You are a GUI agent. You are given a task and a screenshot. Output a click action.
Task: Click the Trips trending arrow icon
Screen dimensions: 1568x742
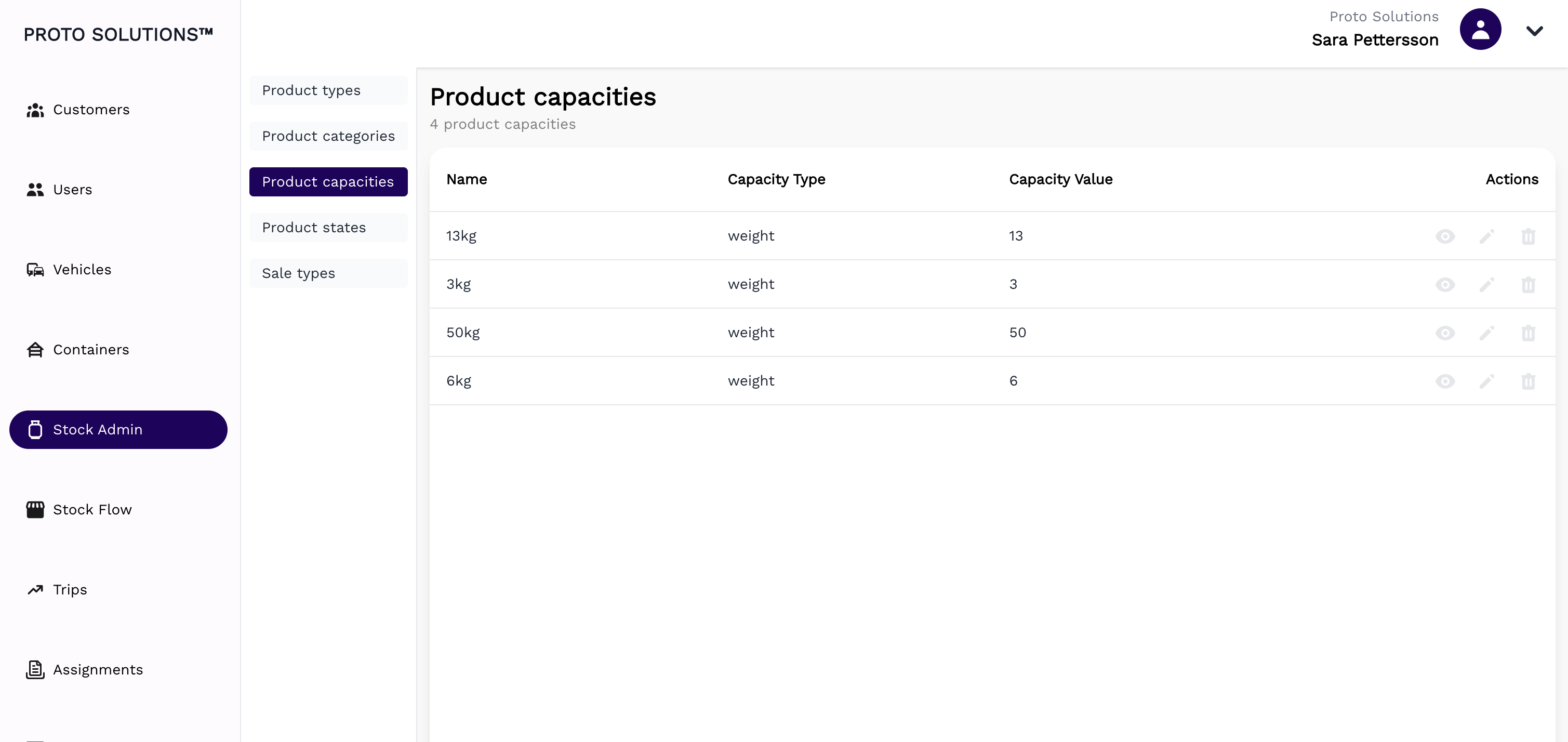pos(35,590)
